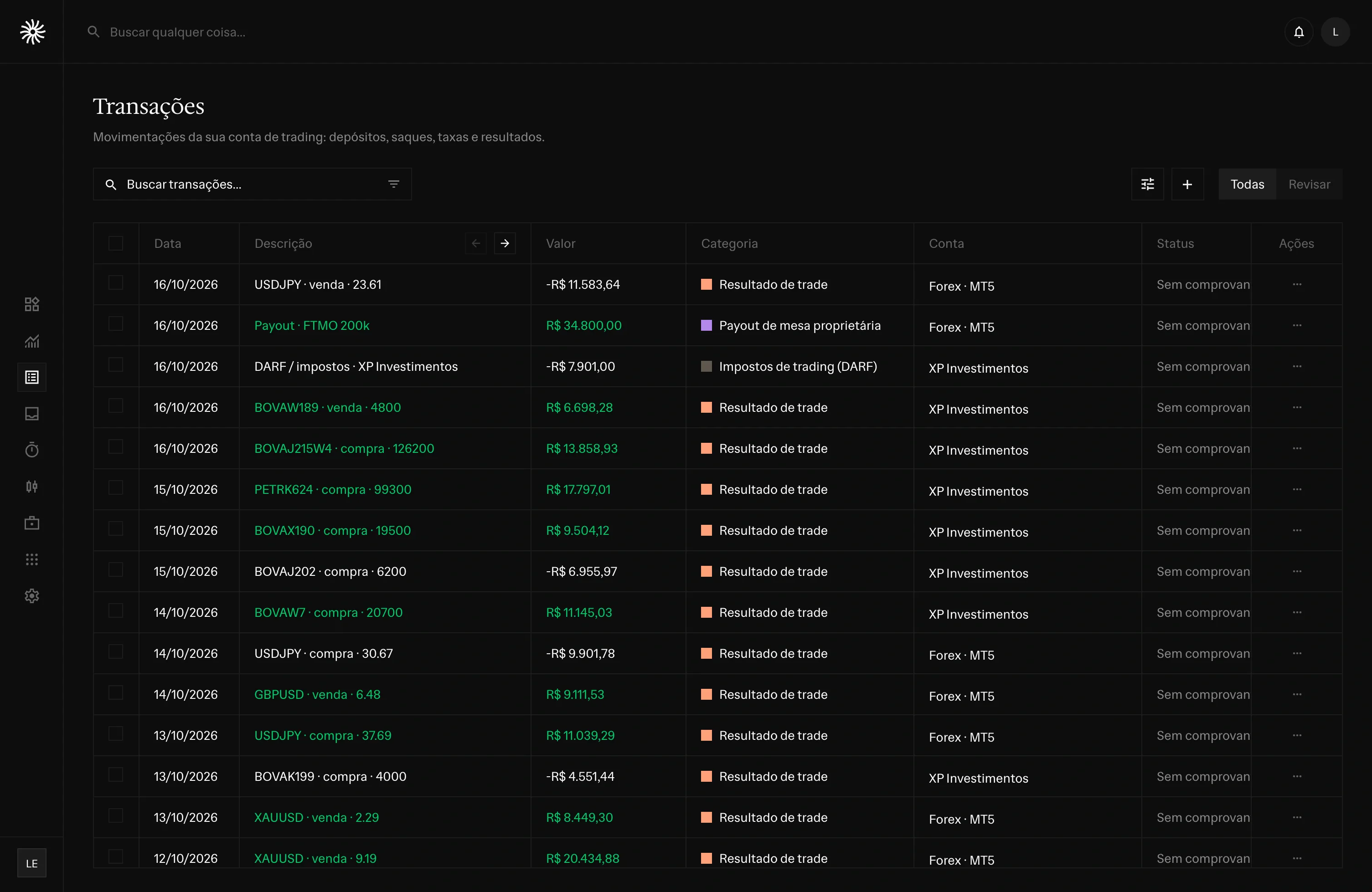Screen dimensions: 1372x892
Task: Select the transactions list sidebar icon
Action: (32, 377)
